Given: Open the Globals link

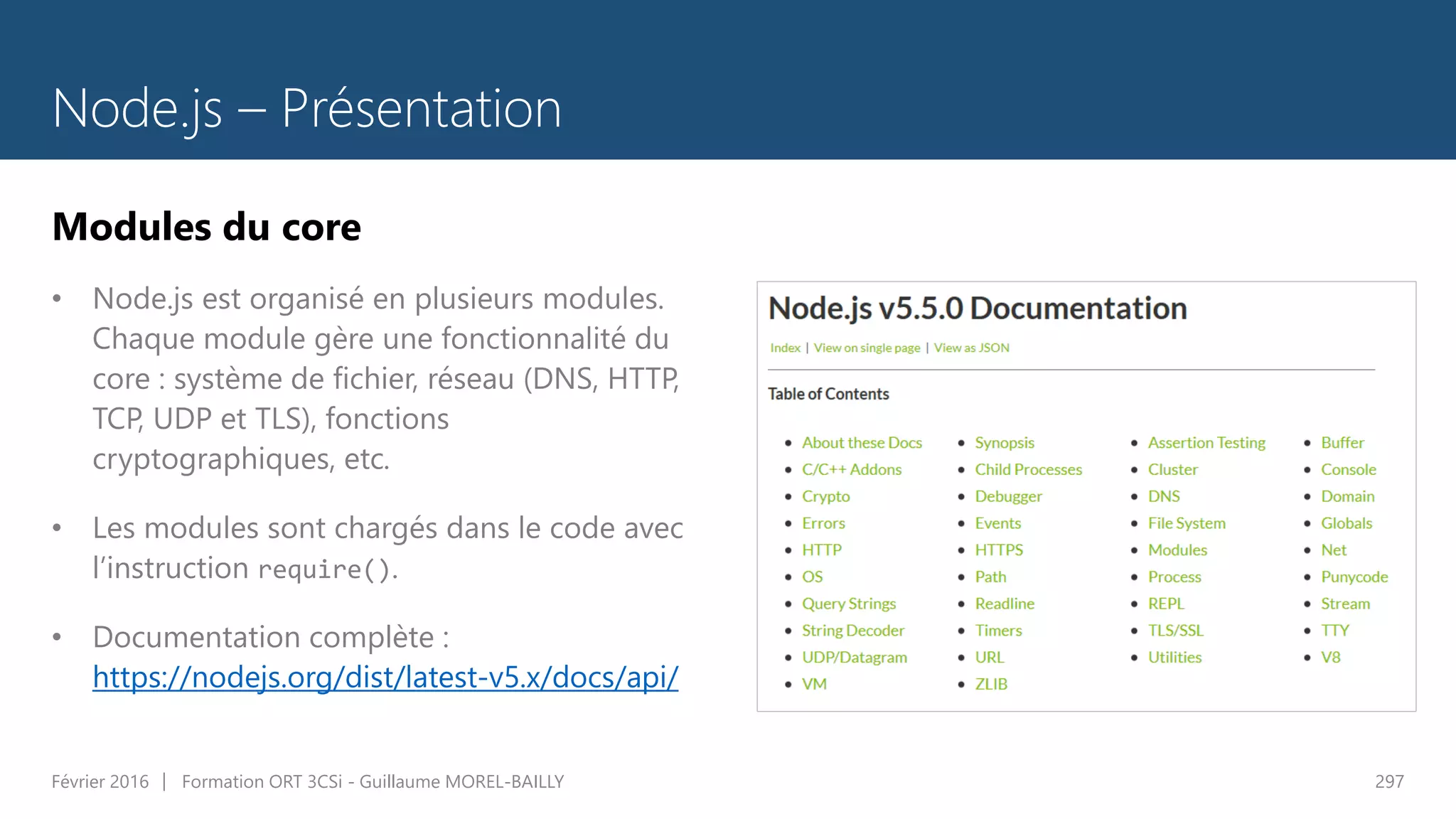Looking at the screenshot, I should coord(1347,523).
